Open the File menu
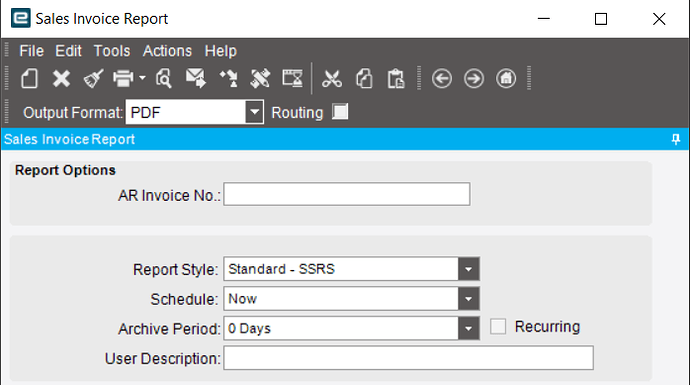 pyautogui.click(x=31, y=51)
